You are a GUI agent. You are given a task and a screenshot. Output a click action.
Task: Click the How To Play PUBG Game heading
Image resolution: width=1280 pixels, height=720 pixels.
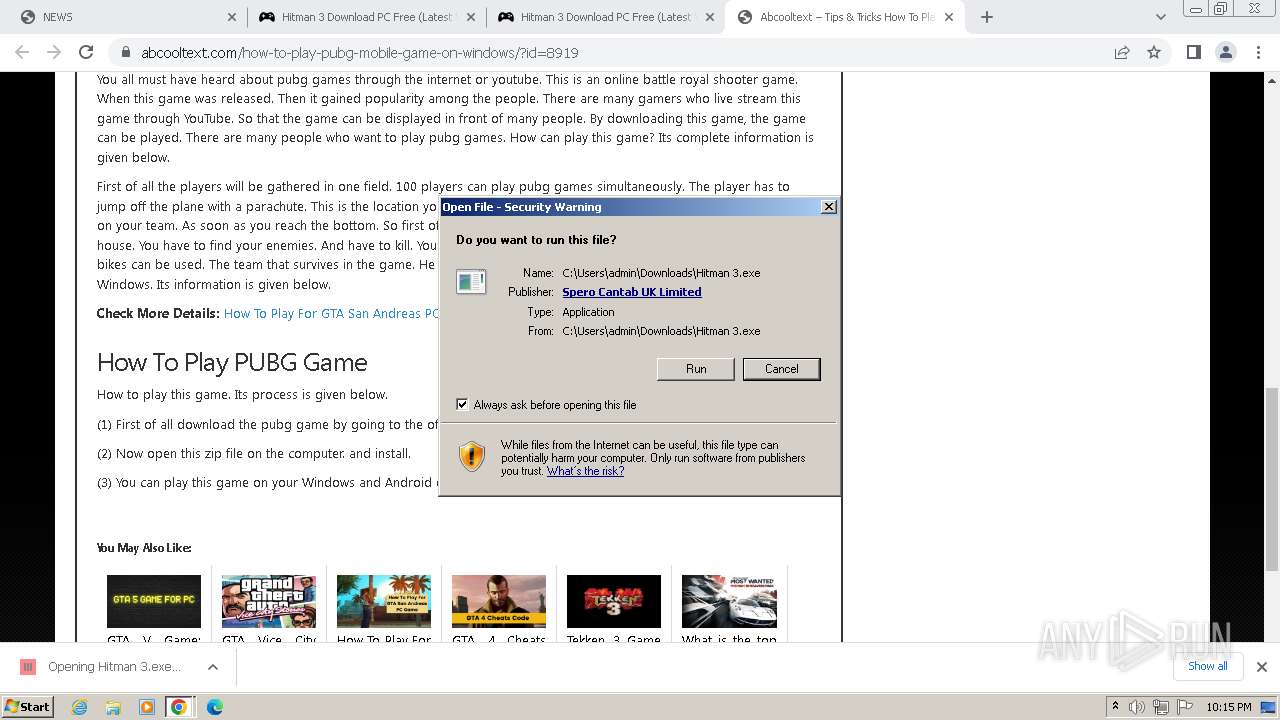(x=232, y=362)
